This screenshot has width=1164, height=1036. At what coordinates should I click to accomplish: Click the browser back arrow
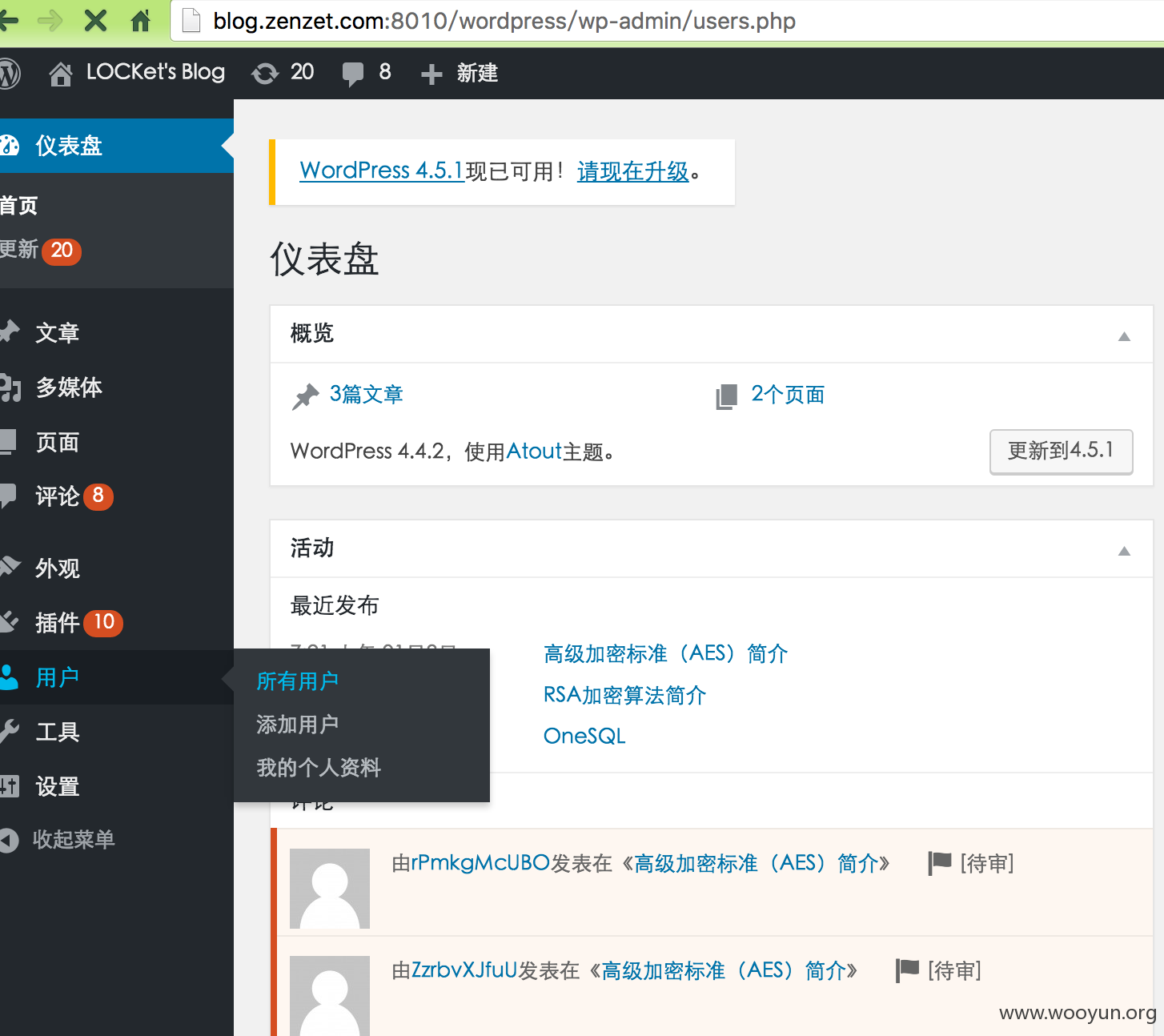pyautogui.click(x=8, y=21)
